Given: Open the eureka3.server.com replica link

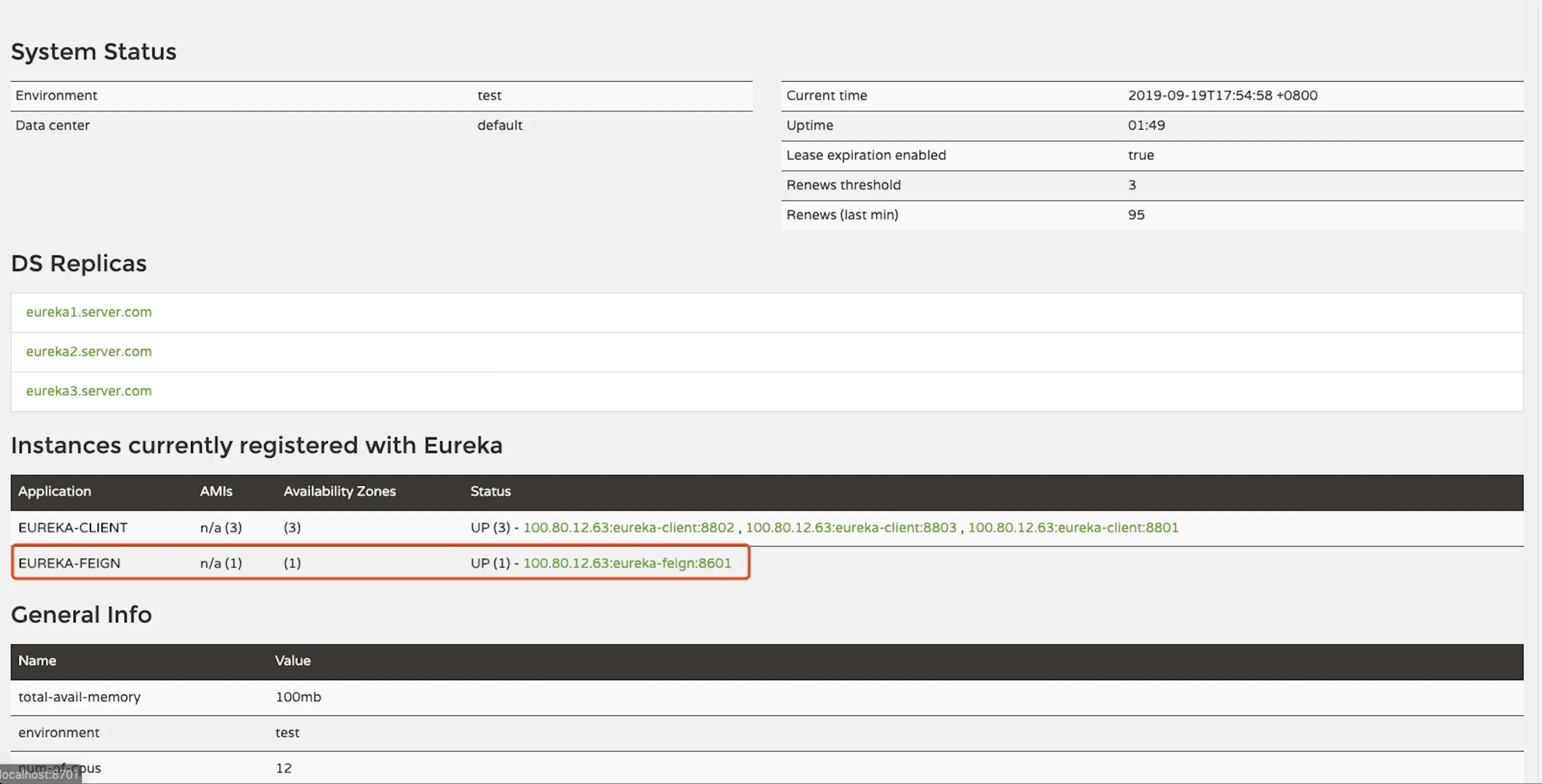Looking at the screenshot, I should coord(89,391).
